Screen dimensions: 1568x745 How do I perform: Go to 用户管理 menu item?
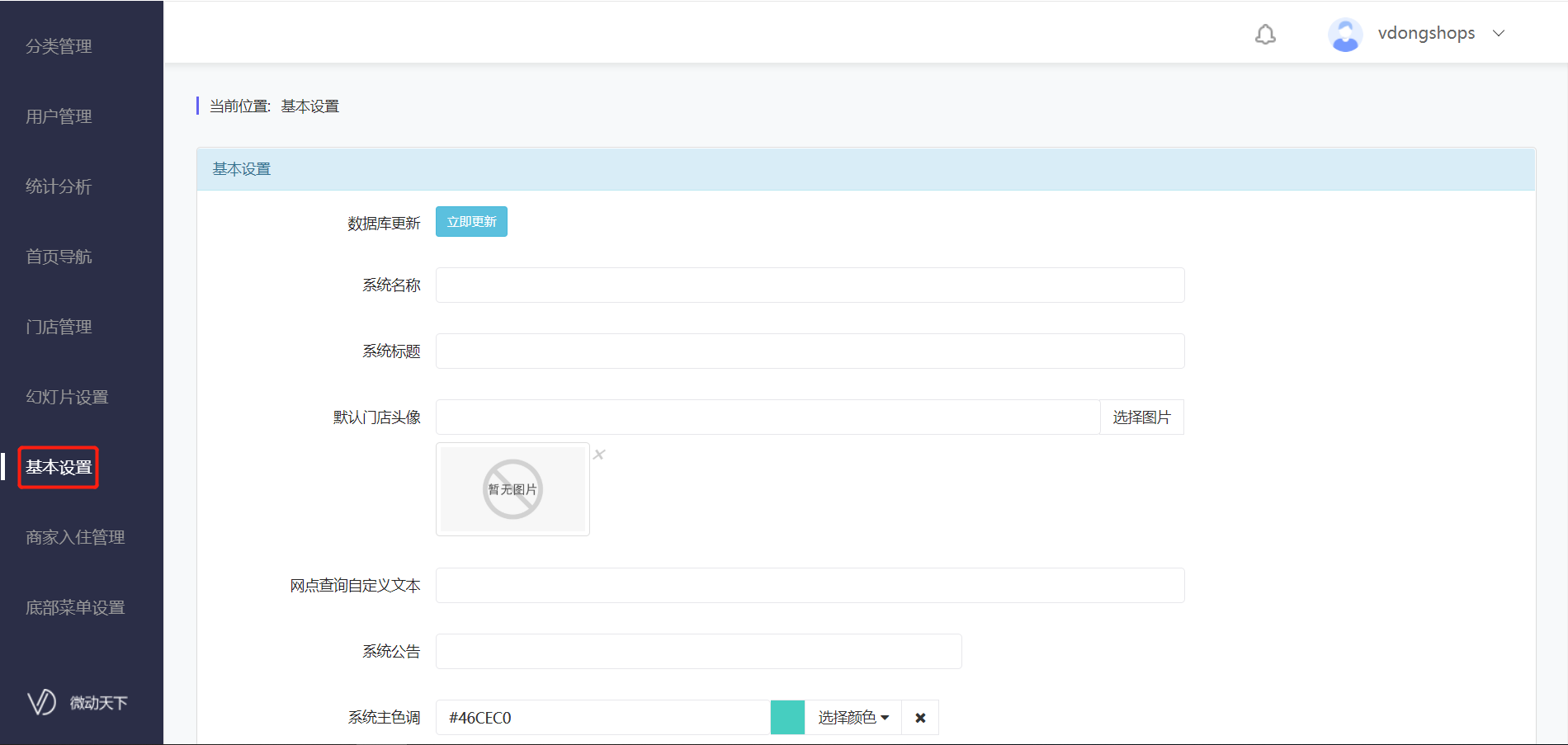59,117
